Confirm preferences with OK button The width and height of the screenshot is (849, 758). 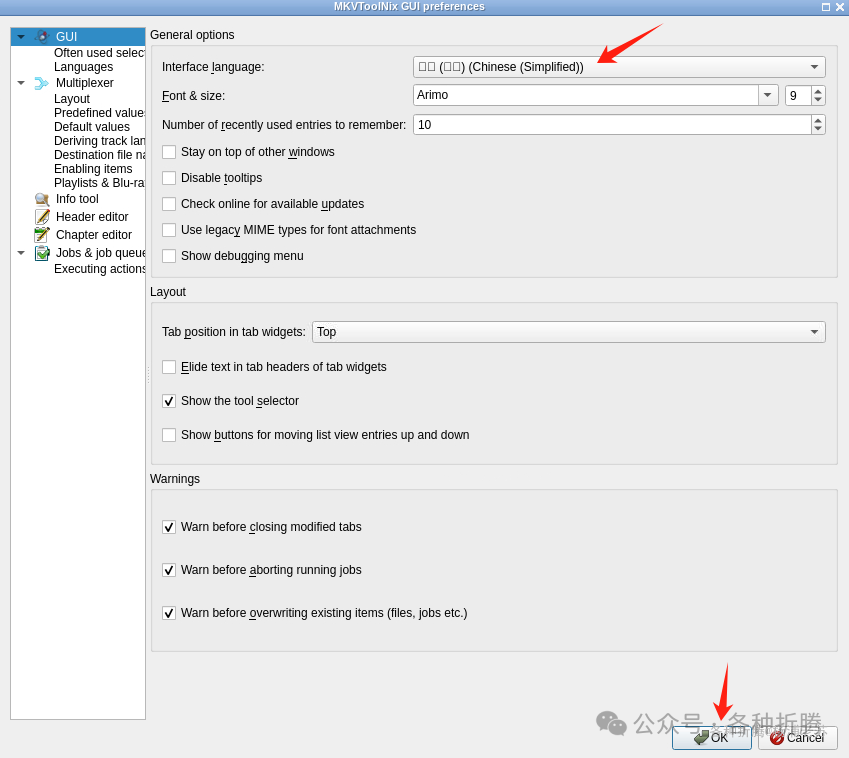(711, 737)
